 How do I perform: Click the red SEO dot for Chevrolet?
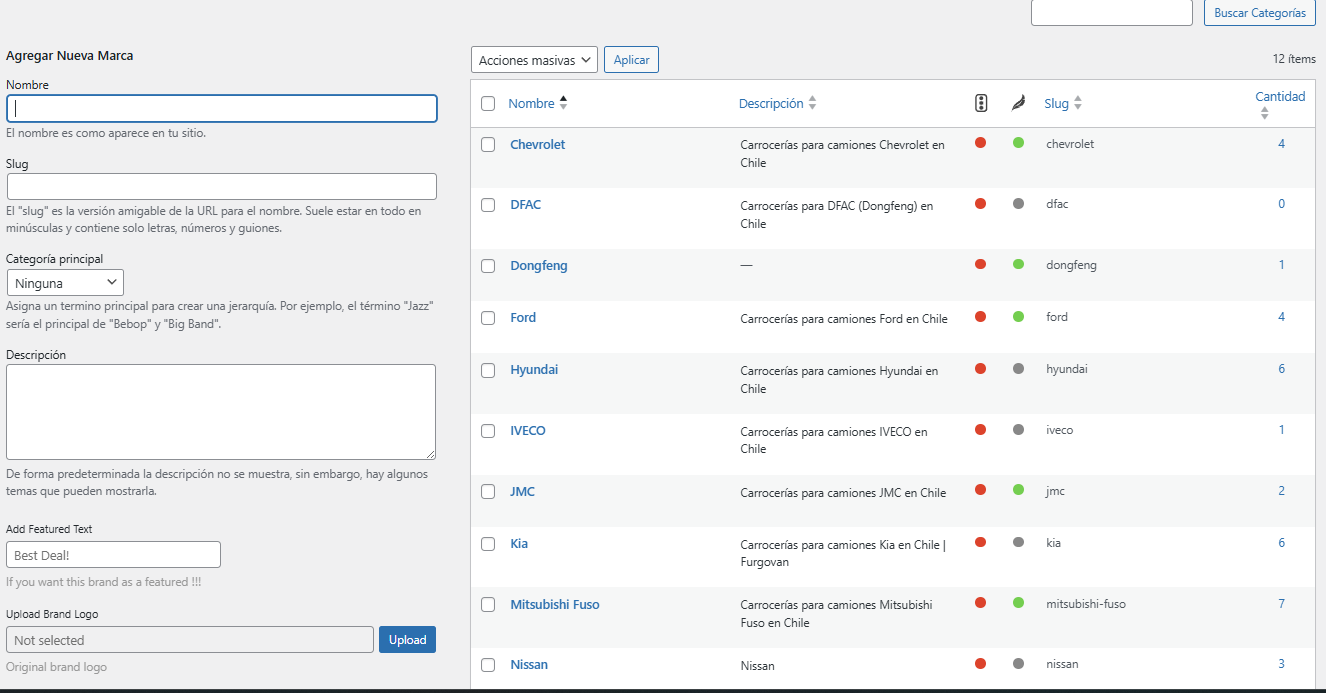980,143
